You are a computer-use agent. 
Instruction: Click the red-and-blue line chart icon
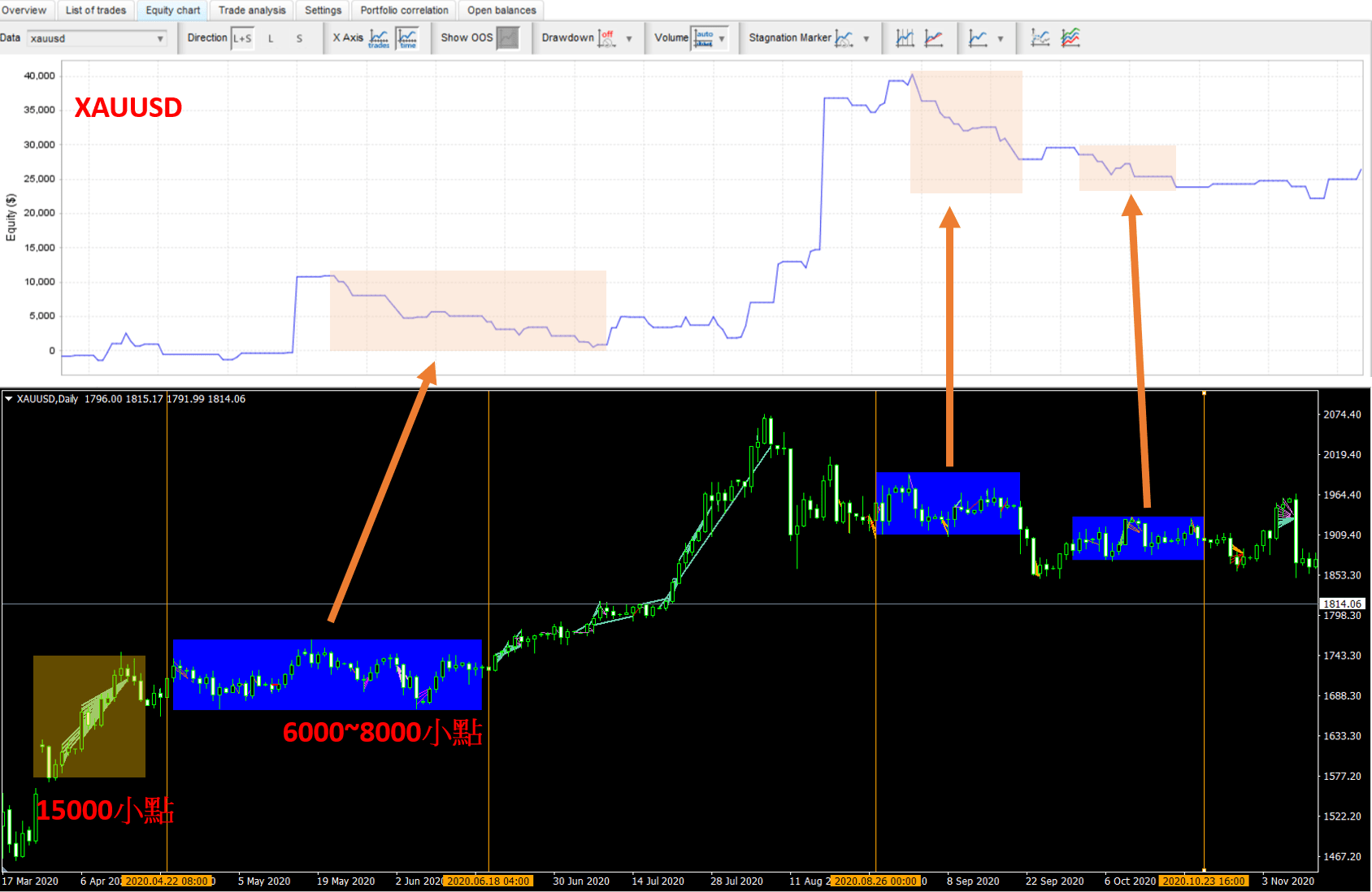coord(934,38)
